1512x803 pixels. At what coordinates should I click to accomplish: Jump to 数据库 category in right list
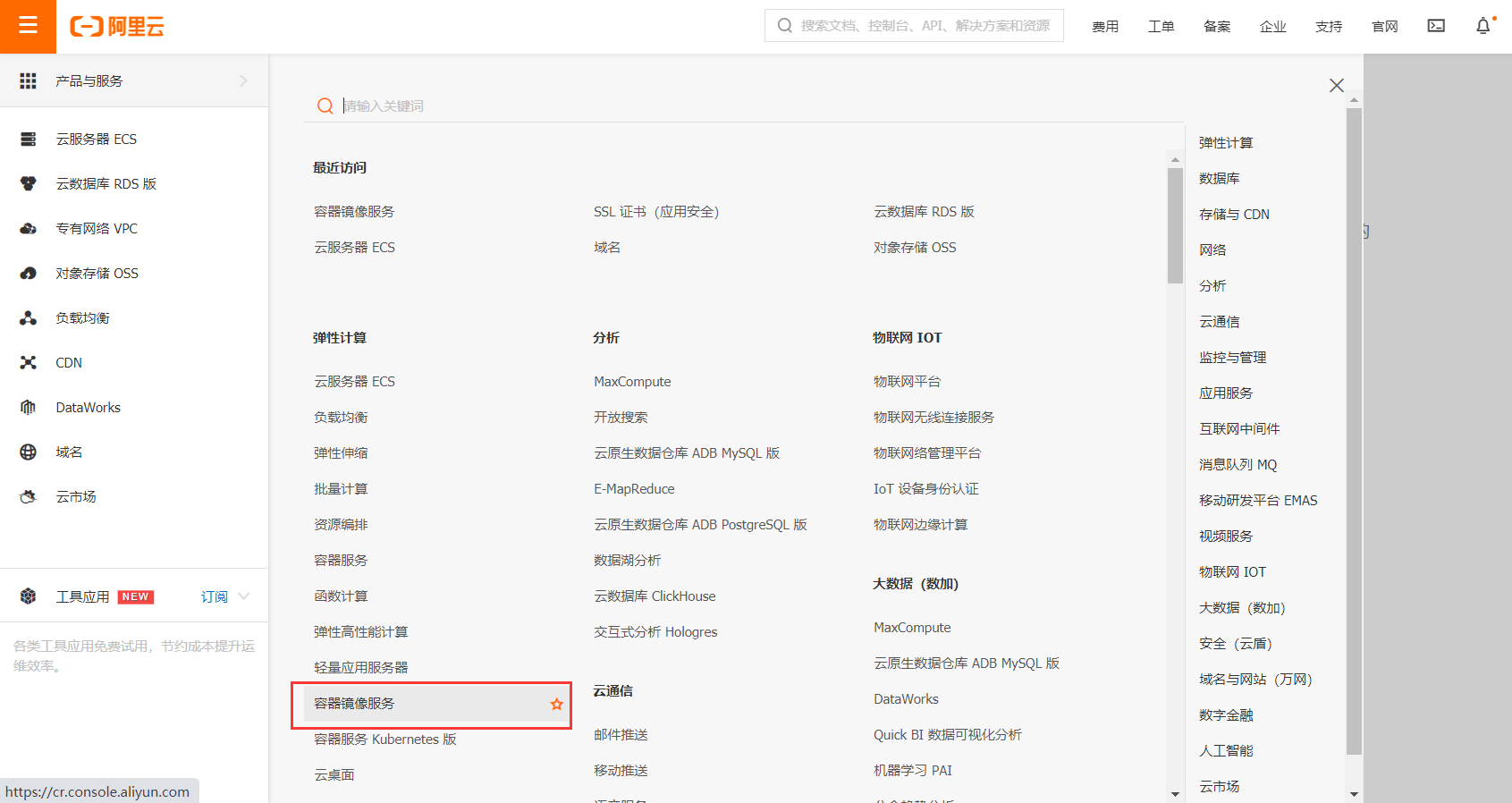[x=1220, y=179]
